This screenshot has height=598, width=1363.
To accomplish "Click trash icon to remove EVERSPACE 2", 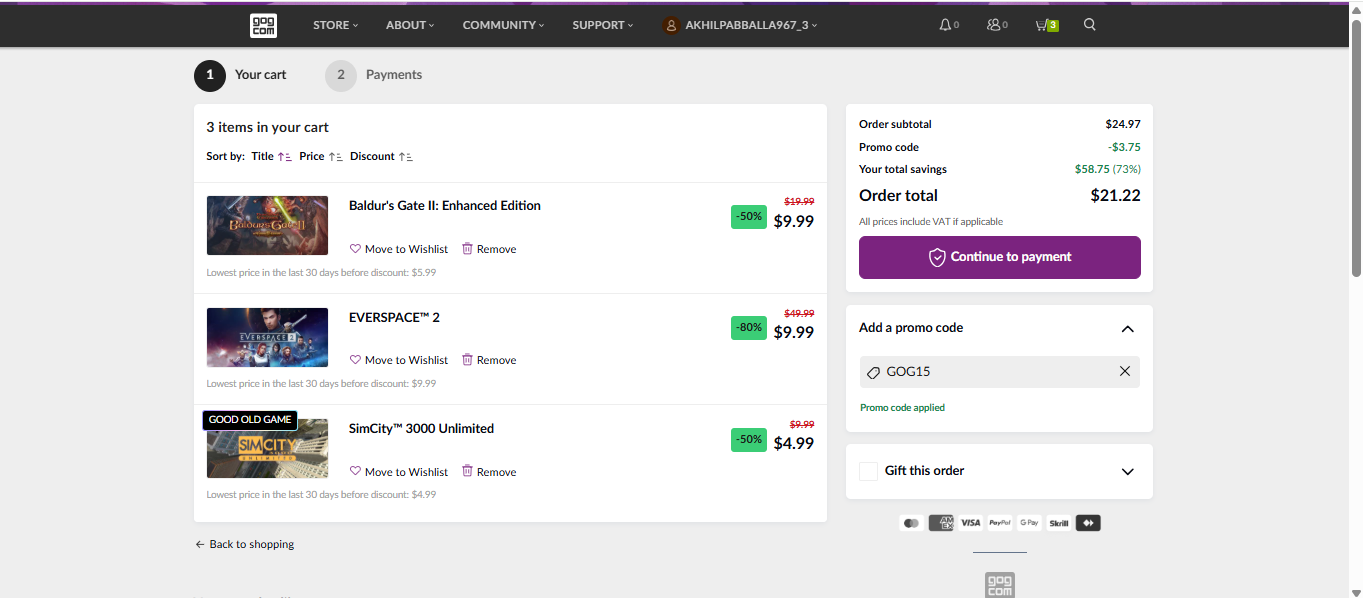I will pyautogui.click(x=467, y=360).
